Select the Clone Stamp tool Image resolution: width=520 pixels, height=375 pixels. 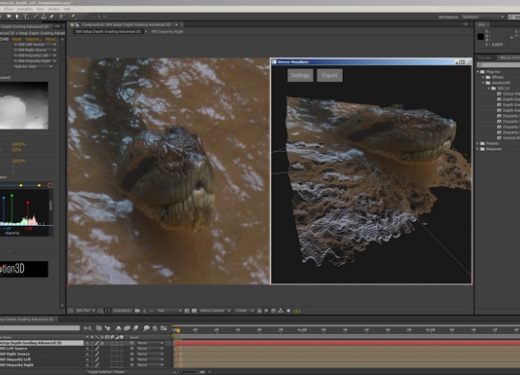(43, 16)
